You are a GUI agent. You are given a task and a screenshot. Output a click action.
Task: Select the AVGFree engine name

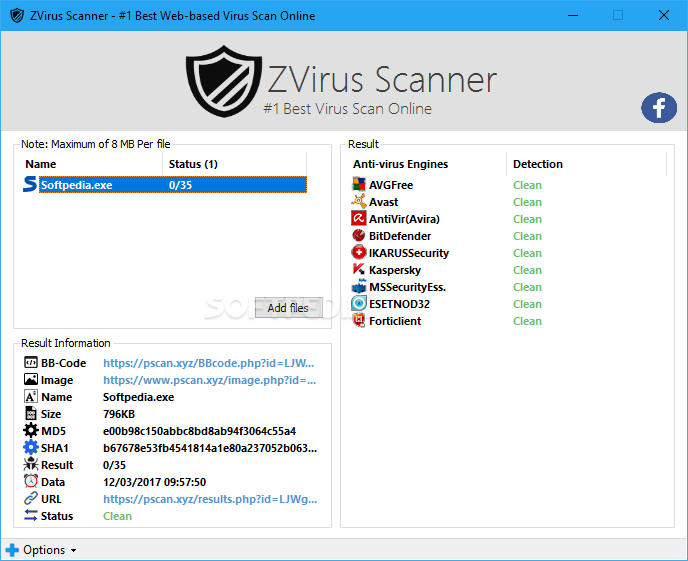point(391,185)
